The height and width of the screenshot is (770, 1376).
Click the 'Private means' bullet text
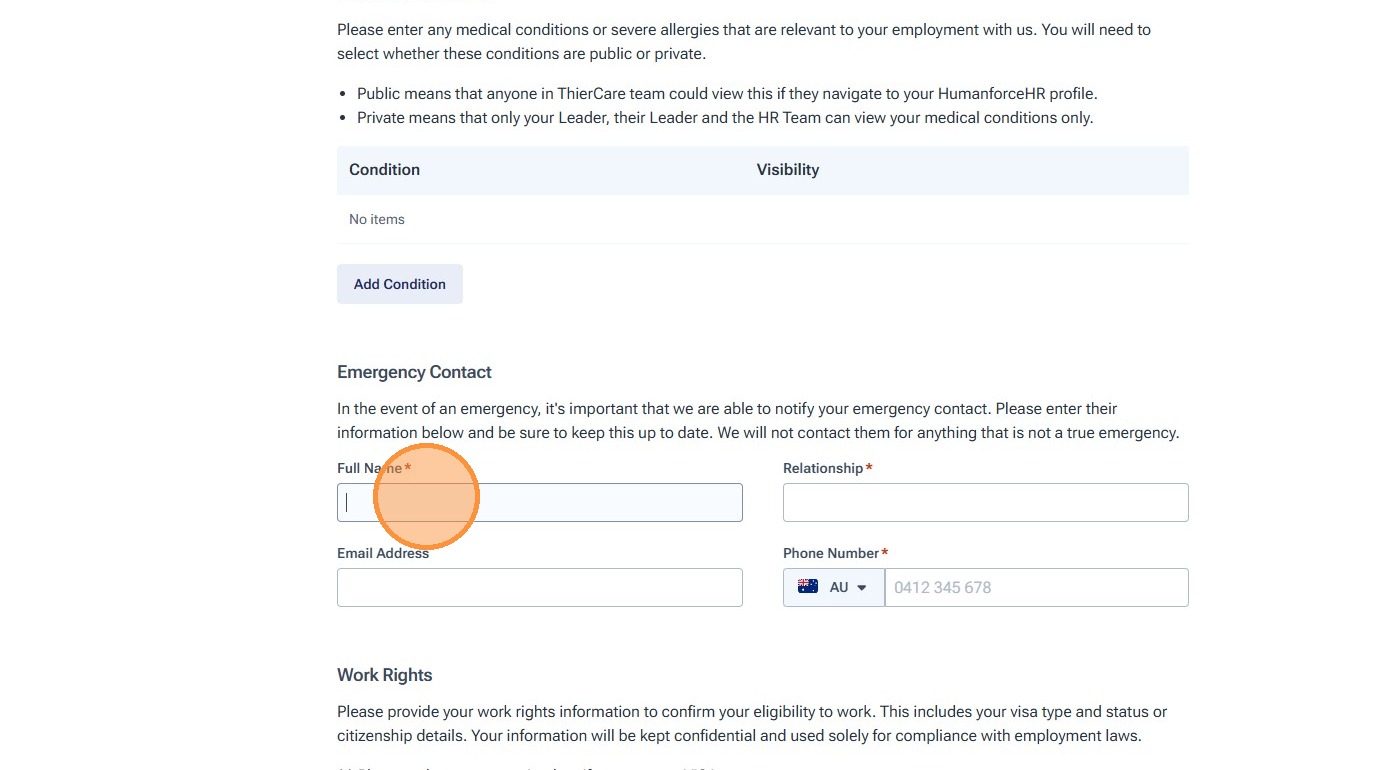coord(725,118)
